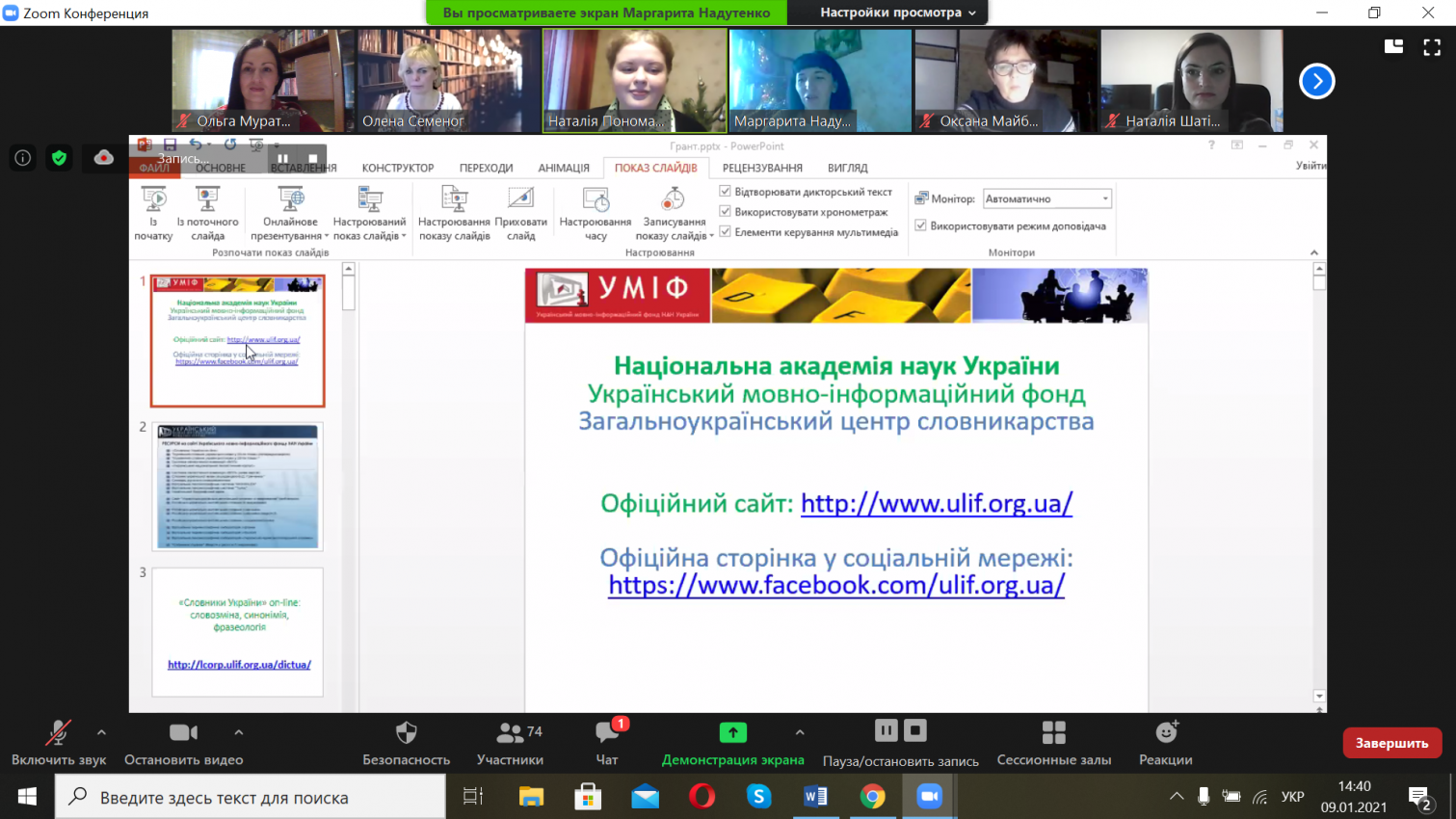Click cloud recording indicator icon
1456x819 pixels.
[x=103, y=158]
